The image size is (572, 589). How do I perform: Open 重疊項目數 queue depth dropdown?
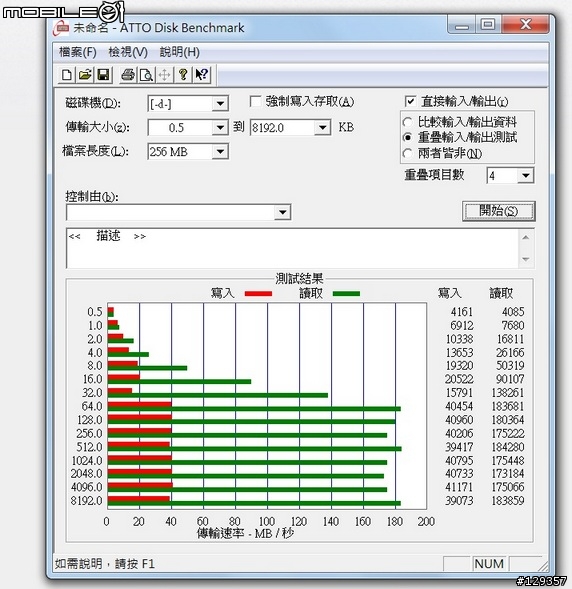click(x=525, y=175)
